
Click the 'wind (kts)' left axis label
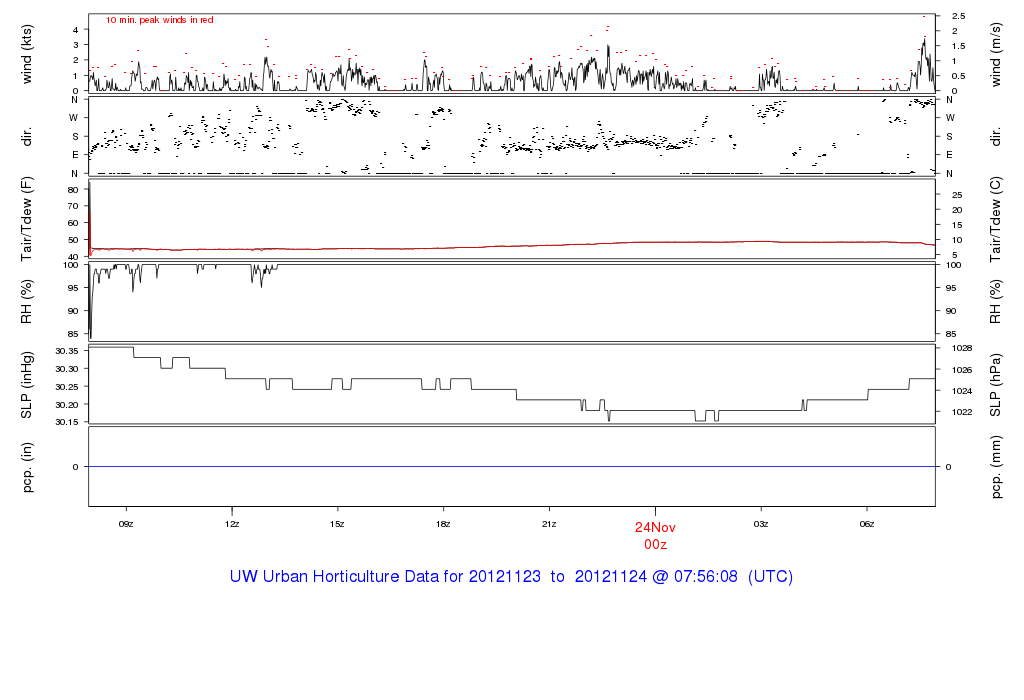[x=27, y=54]
